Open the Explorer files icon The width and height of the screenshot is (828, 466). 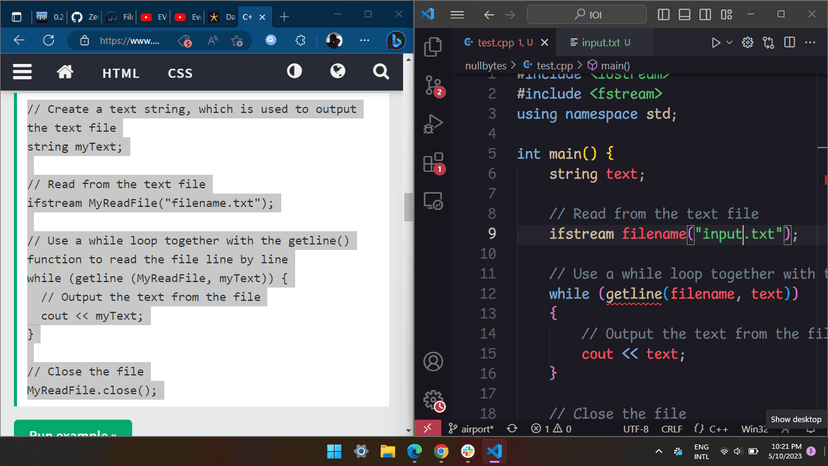point(433,47)
